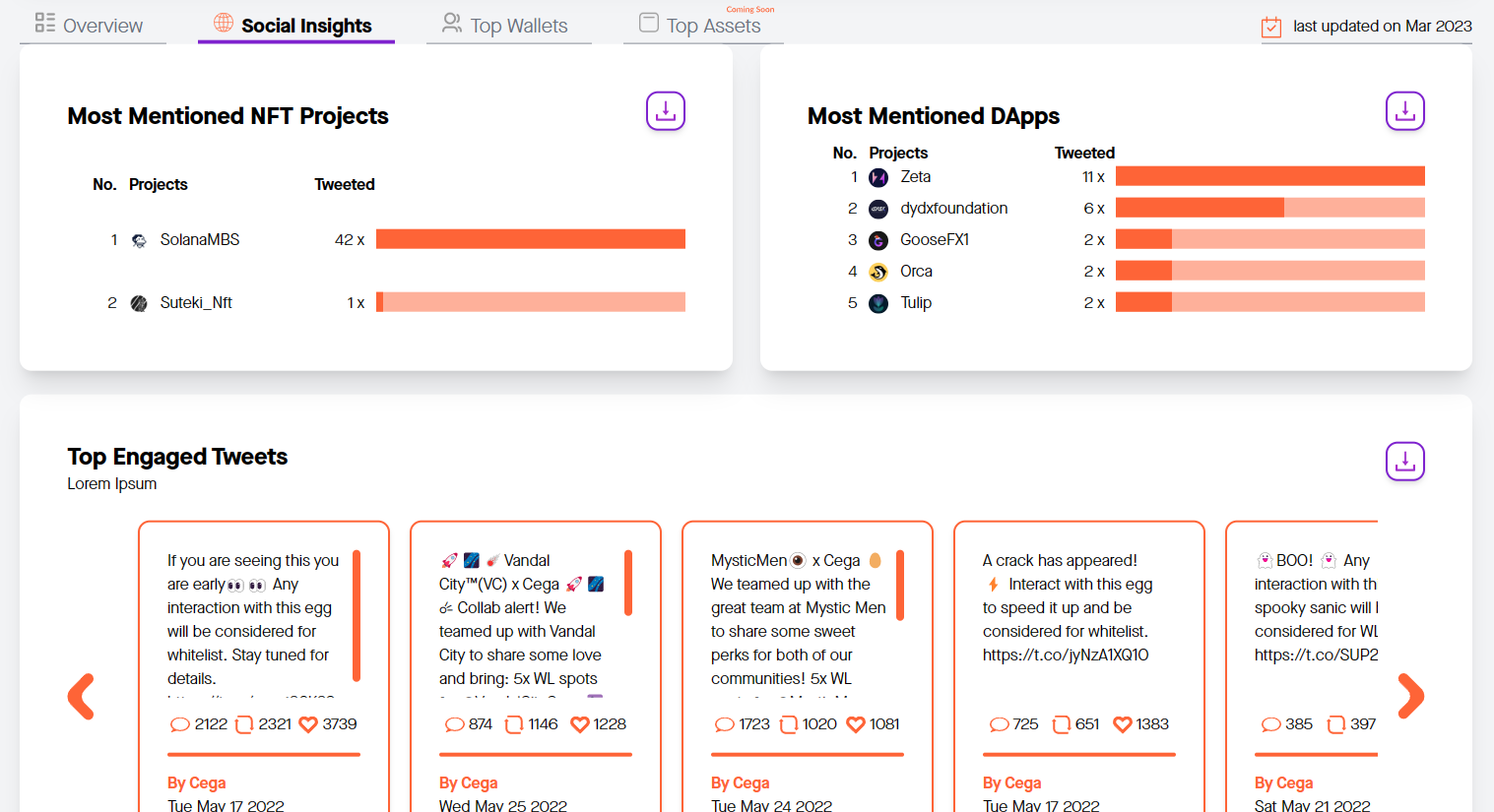Click the reply icon on the MysticMen tweet
This screenshot has height=812, width=1494.
[725, 723]
